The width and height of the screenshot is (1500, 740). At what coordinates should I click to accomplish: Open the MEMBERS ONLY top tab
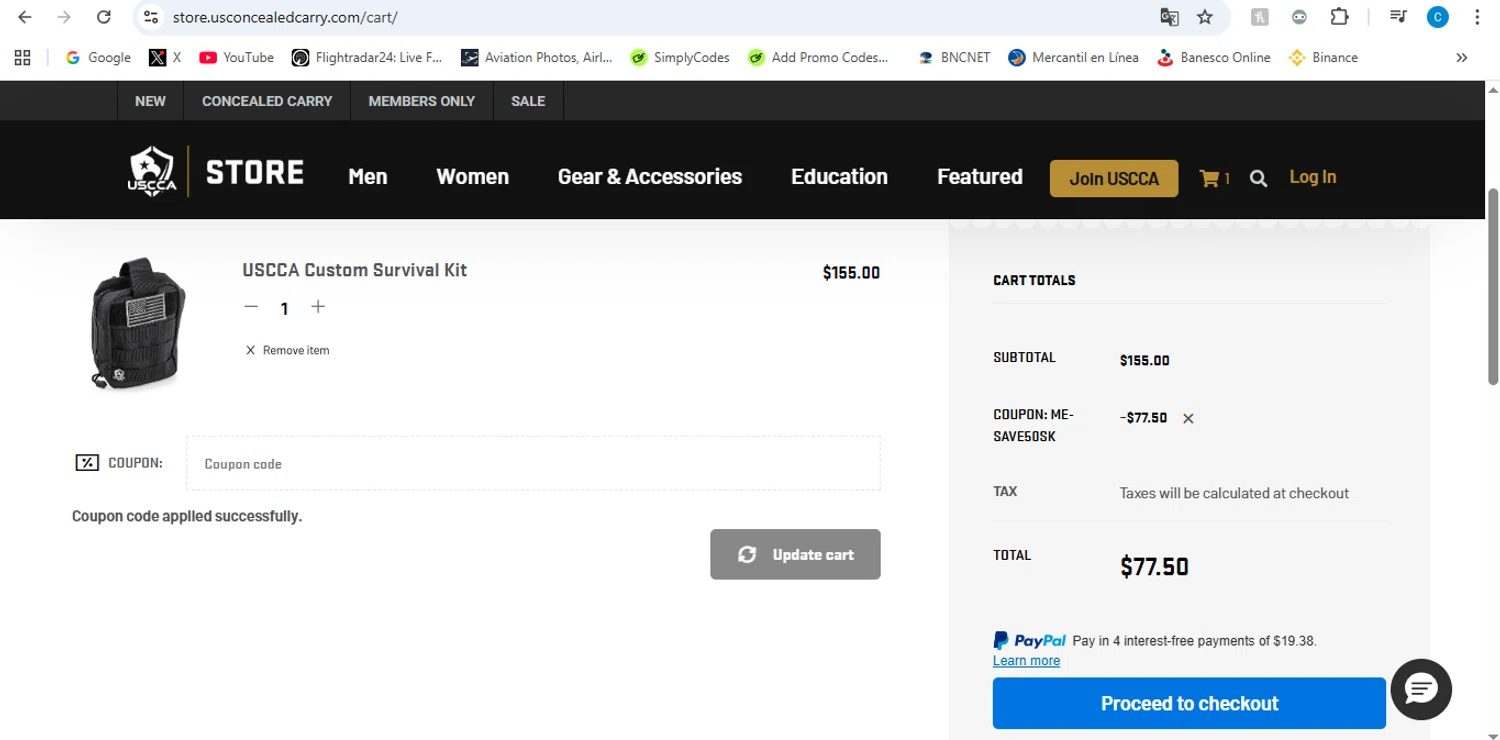pyautogui.click(x=422, y=101)
